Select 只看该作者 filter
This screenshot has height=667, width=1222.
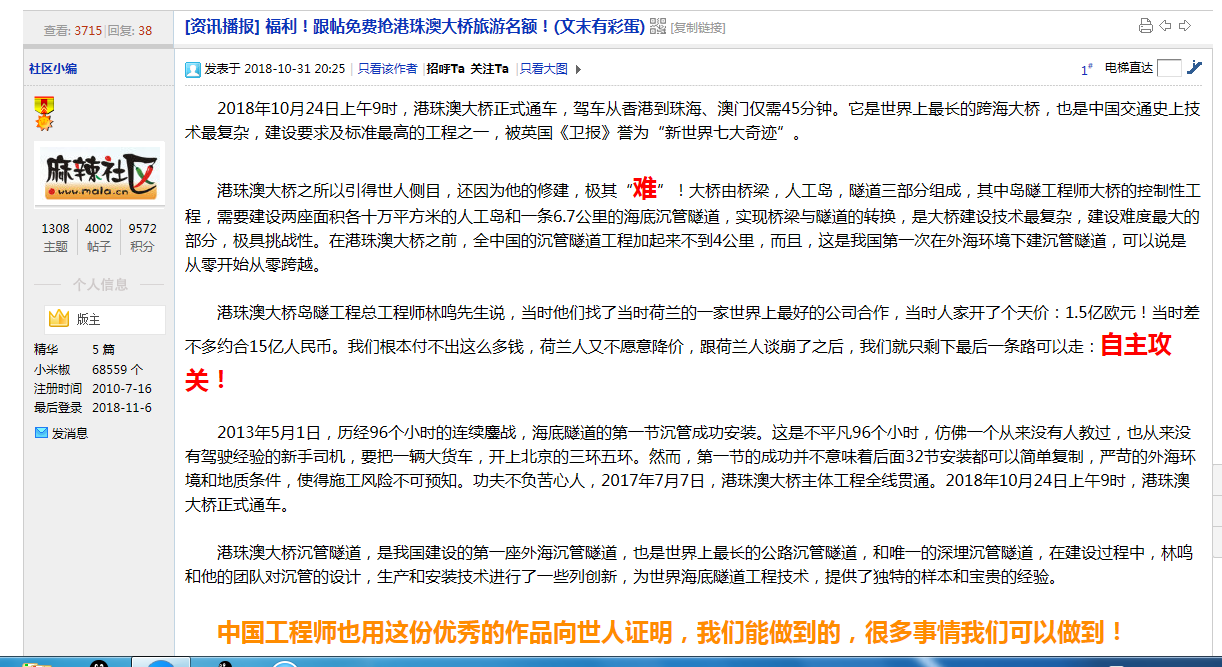pos(388,69)
